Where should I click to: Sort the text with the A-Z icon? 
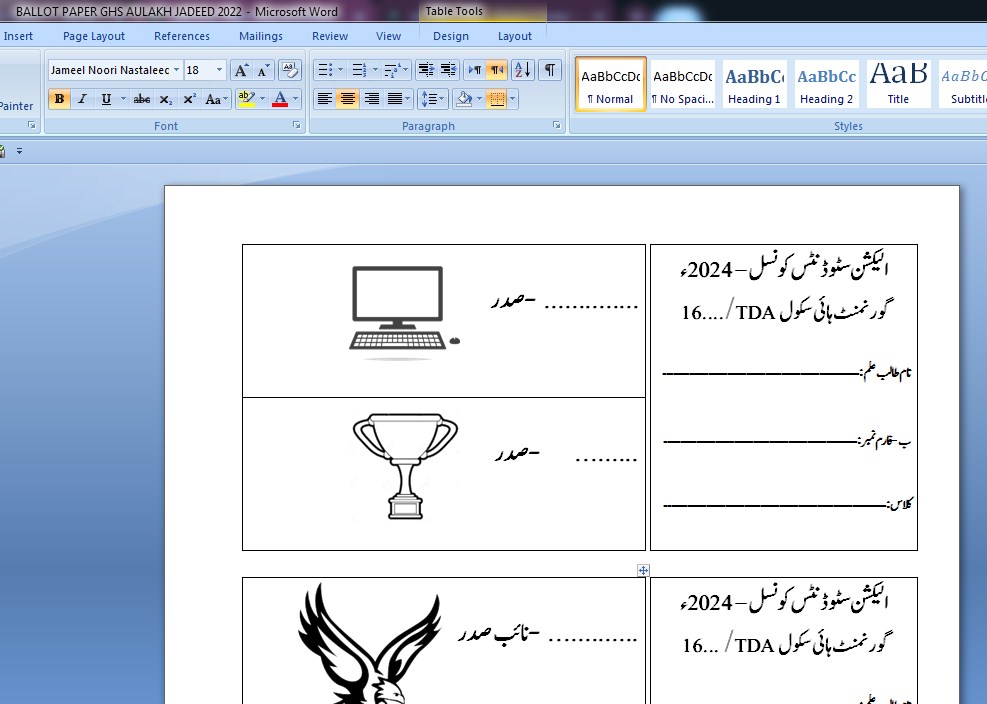(522, 70)
